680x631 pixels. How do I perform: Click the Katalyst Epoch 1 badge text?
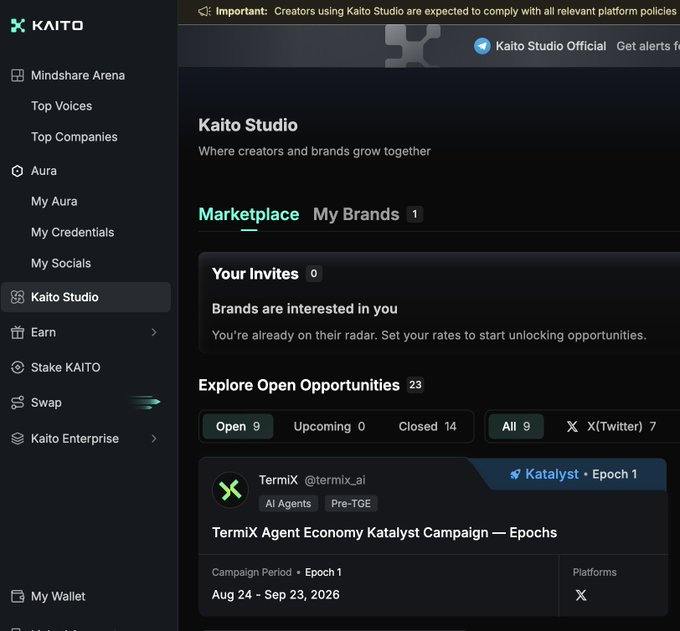pyautogui.click(x=581, y=474)
